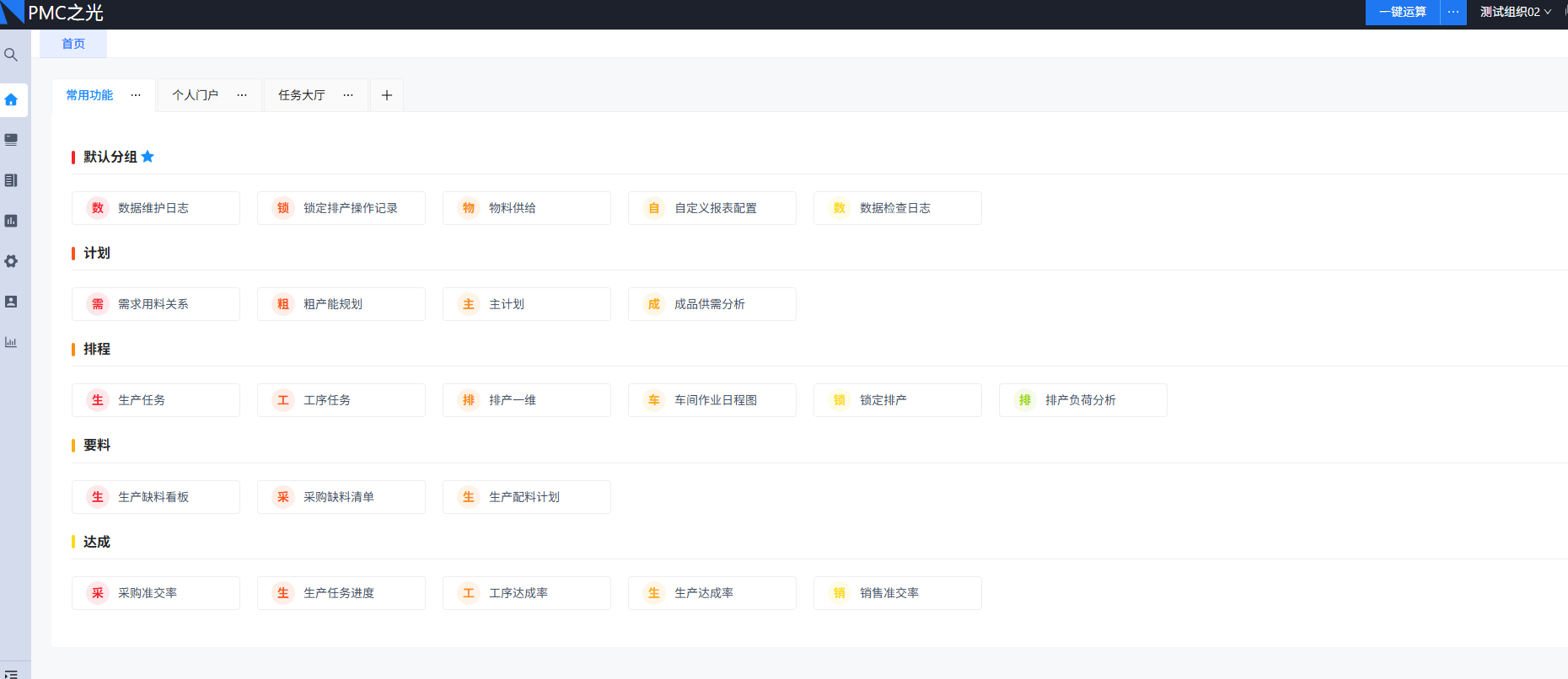Click the 物 icon of 物料供给
This screenshot has width=1568, height=679.
(x=469, y=208)
